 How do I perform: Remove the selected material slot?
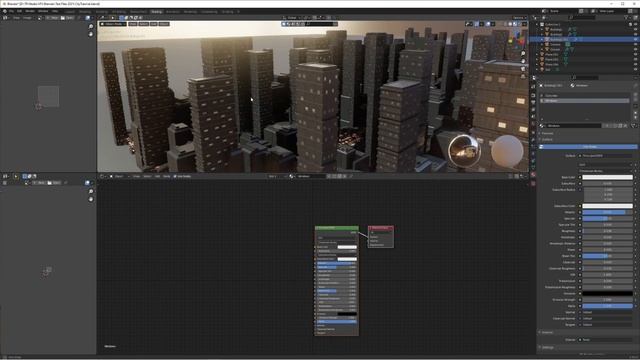pos(635,100)
